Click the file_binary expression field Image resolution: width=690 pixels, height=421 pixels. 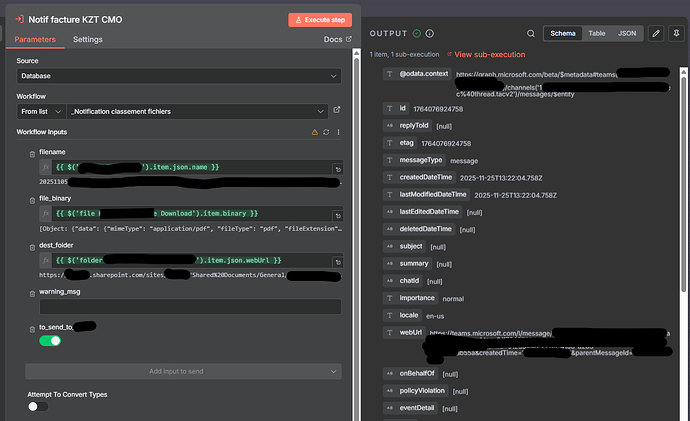point(192,214)
